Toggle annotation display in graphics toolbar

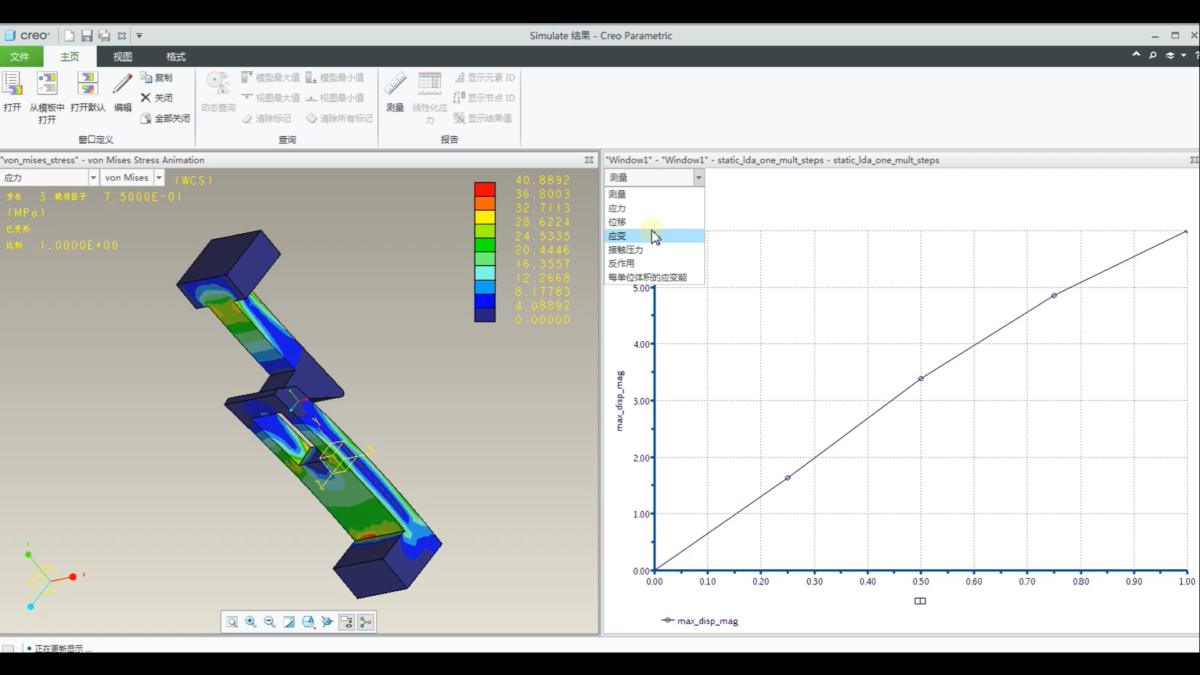[x=346, y=622]
